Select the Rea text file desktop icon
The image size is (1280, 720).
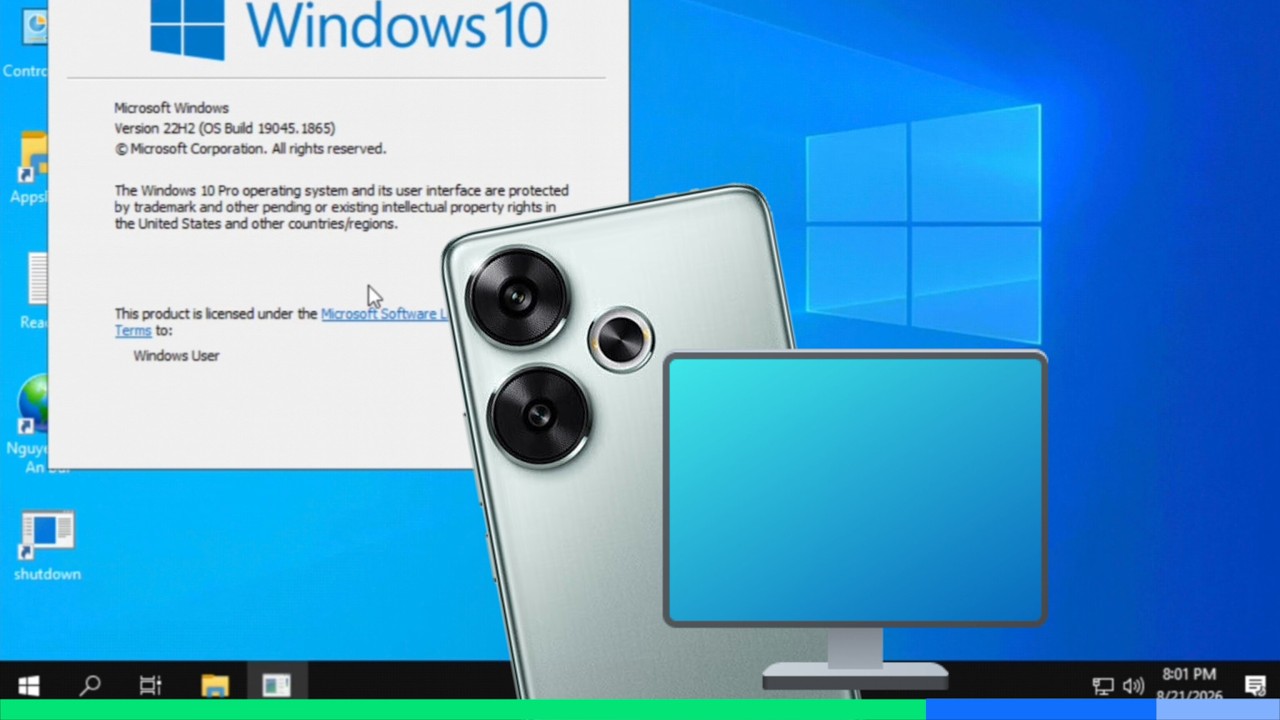pyautogui.click(x=34, y=292)
